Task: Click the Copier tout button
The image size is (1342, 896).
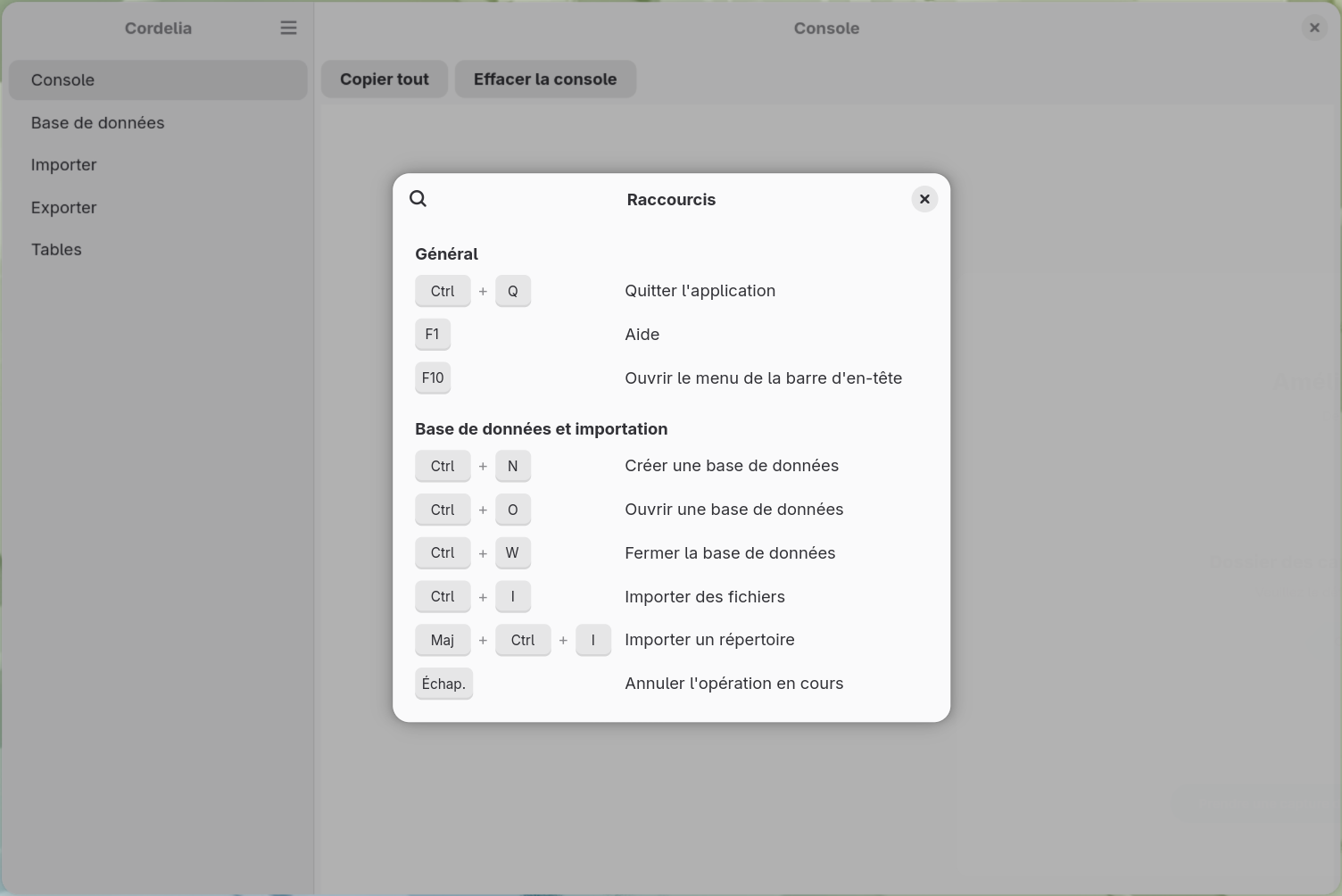Action: click(x=385, y=79)
